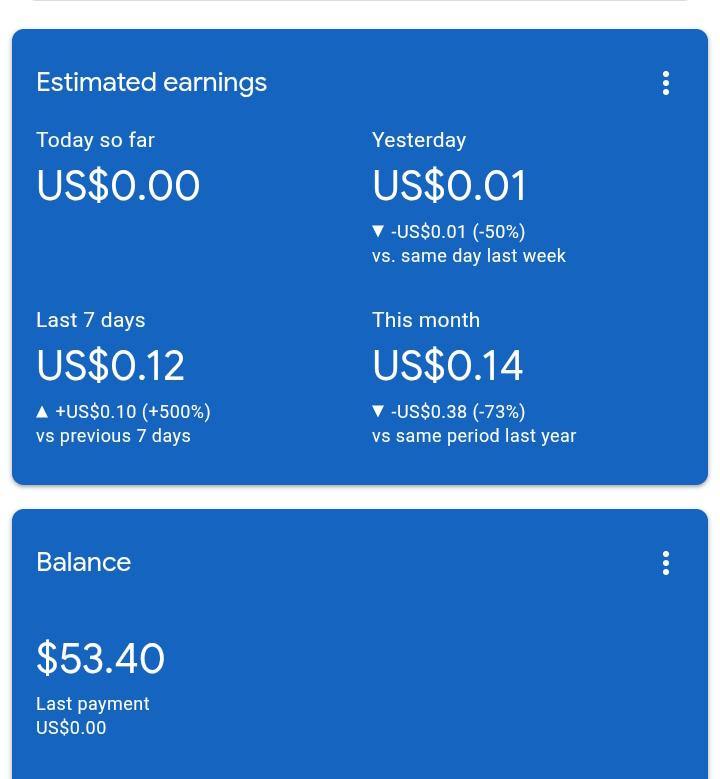This screenshot has height=779, width=720.
Task: Click 'vs previous 7 days' comparison text
Action: tap(113, 436)
